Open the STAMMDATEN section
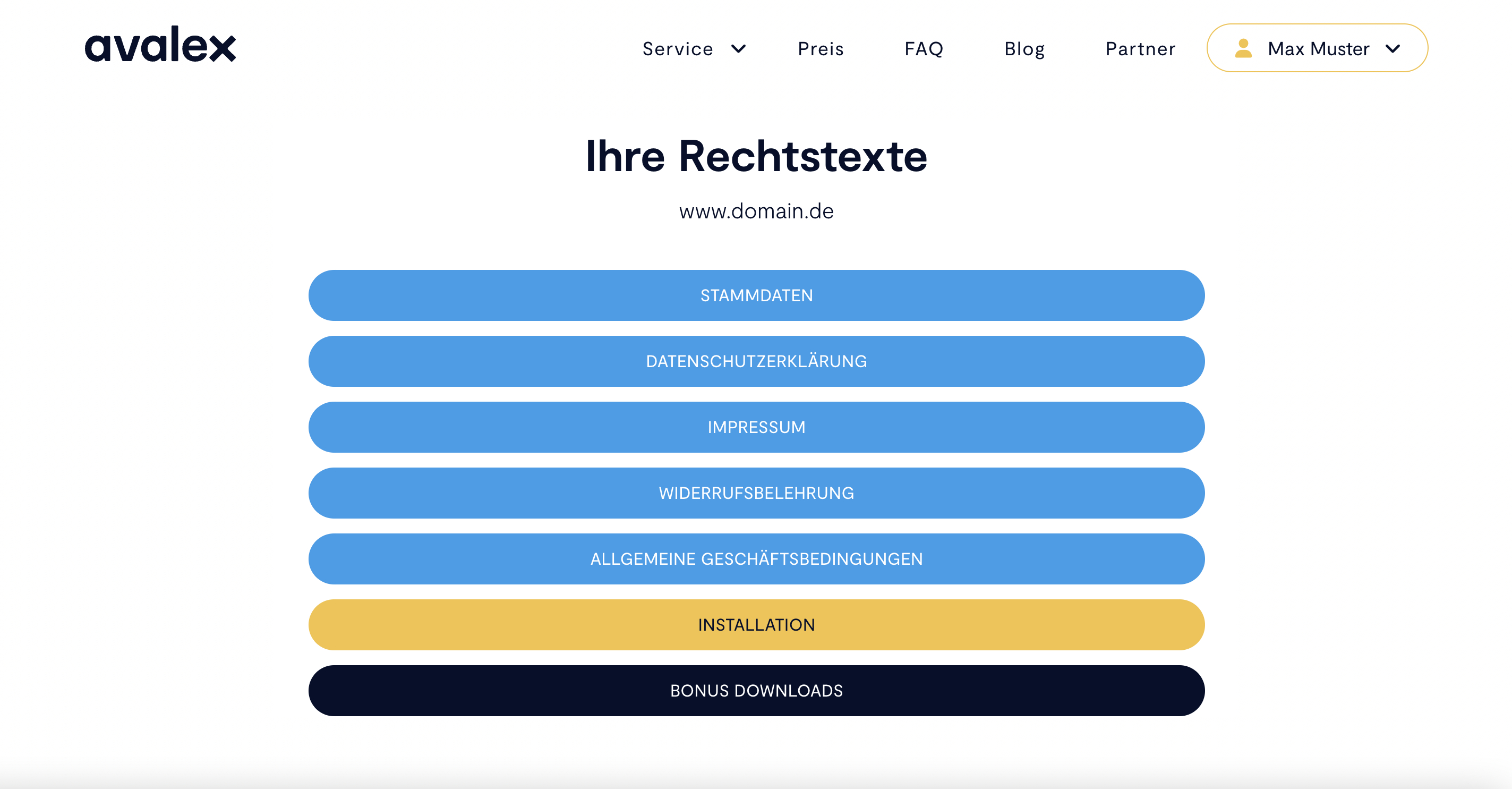The height and width of the screenshot is (789, 1512). 756,296
